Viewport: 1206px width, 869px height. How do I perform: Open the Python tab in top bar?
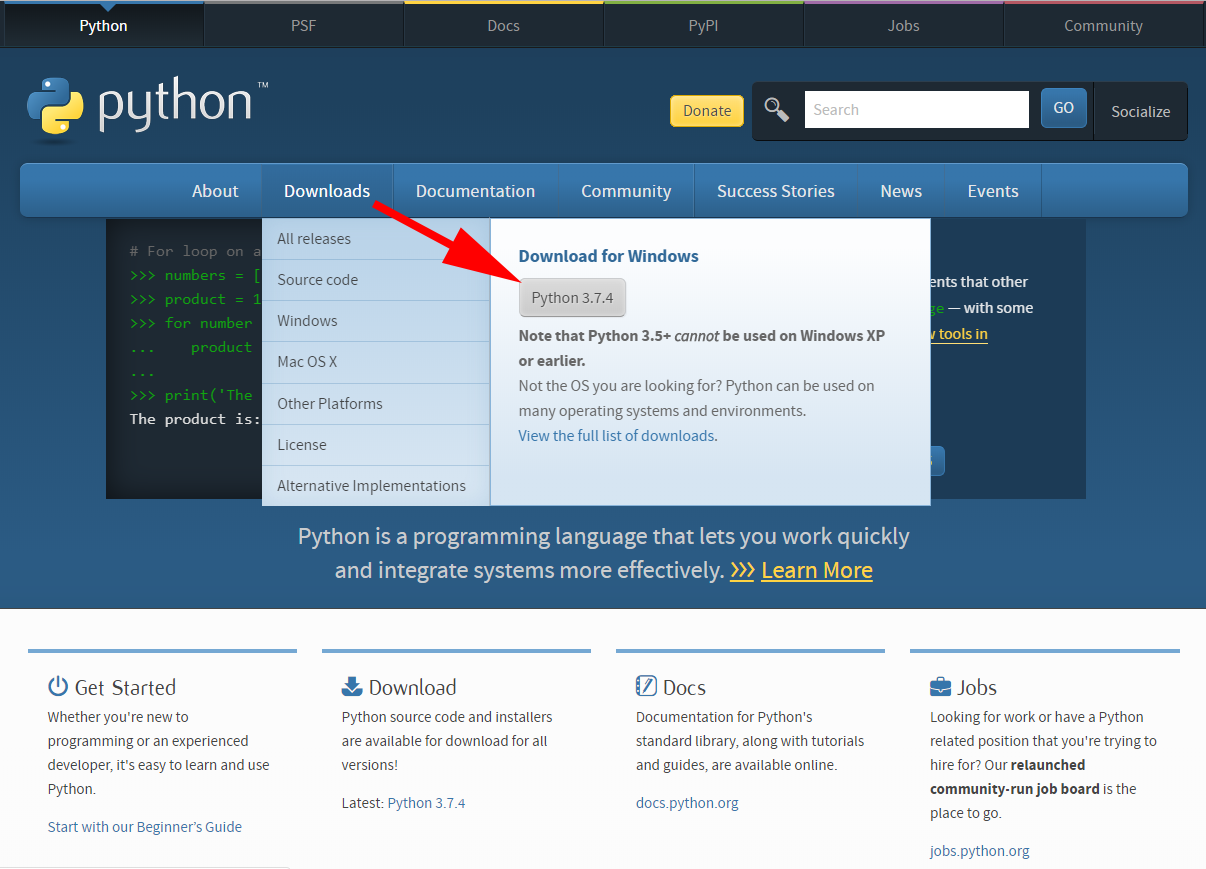point(104,25)
